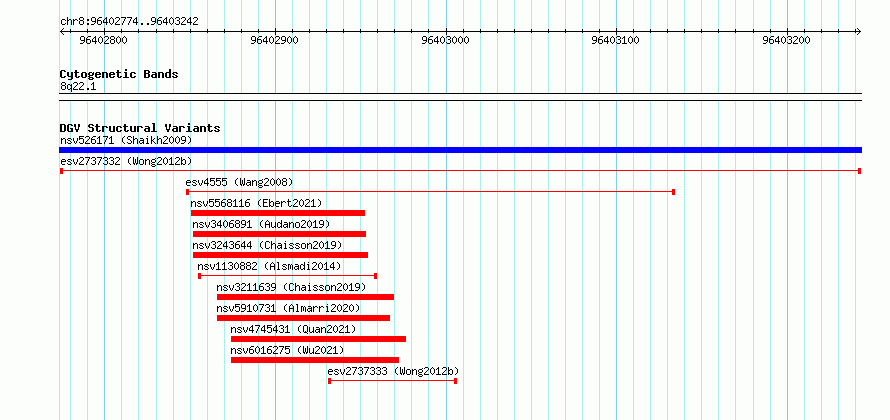The height and width of the screenshot is (420, 890).
Task: Click the label esv2737333 (Wong2012b)
Action: tap(393, 371)
